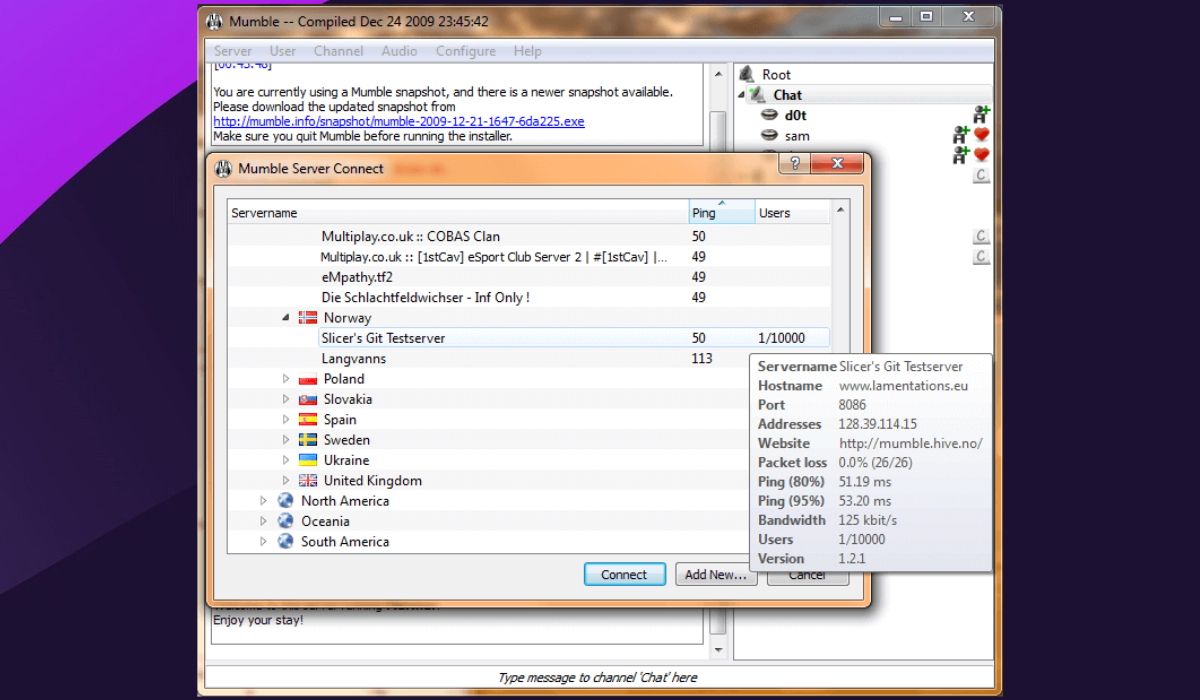Expand the Ukraine server group
Image resolution: width=1200 pixels, height=700 pixels.
pos(286,460)
